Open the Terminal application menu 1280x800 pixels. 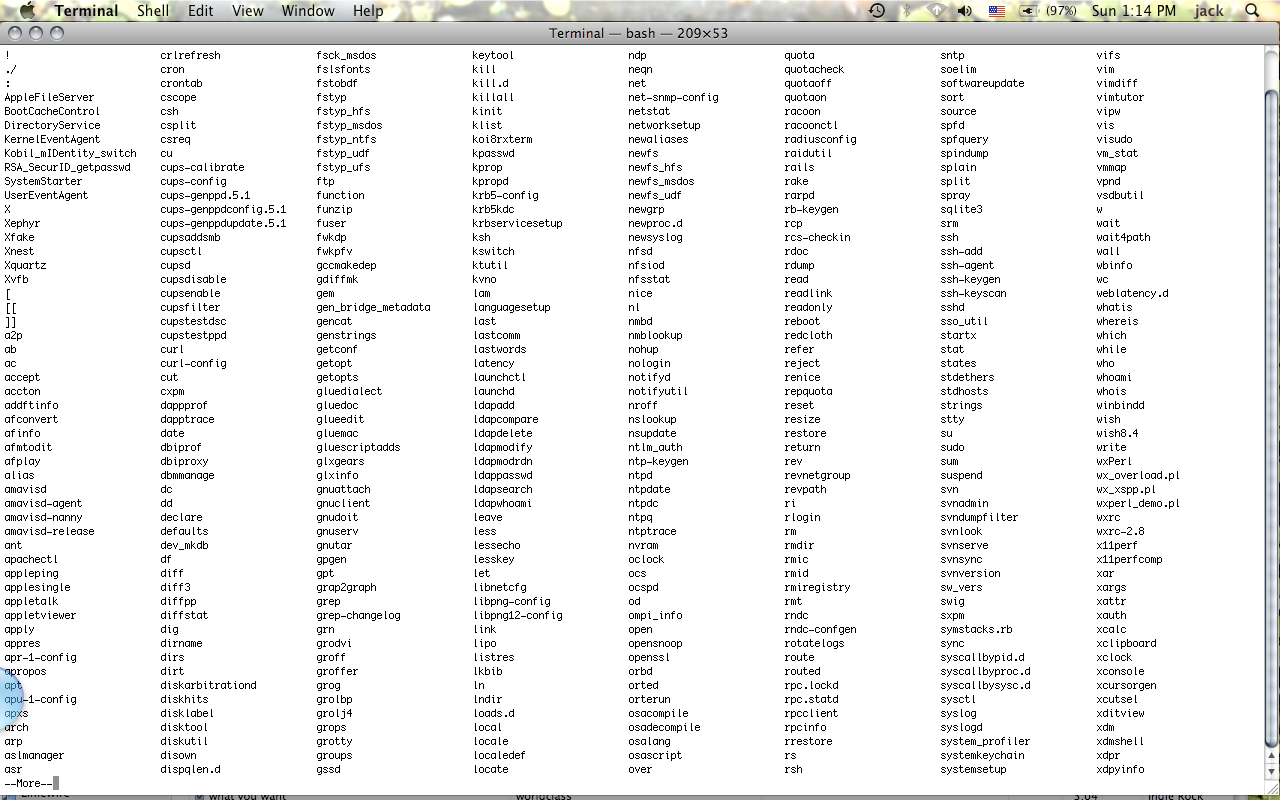86,11
